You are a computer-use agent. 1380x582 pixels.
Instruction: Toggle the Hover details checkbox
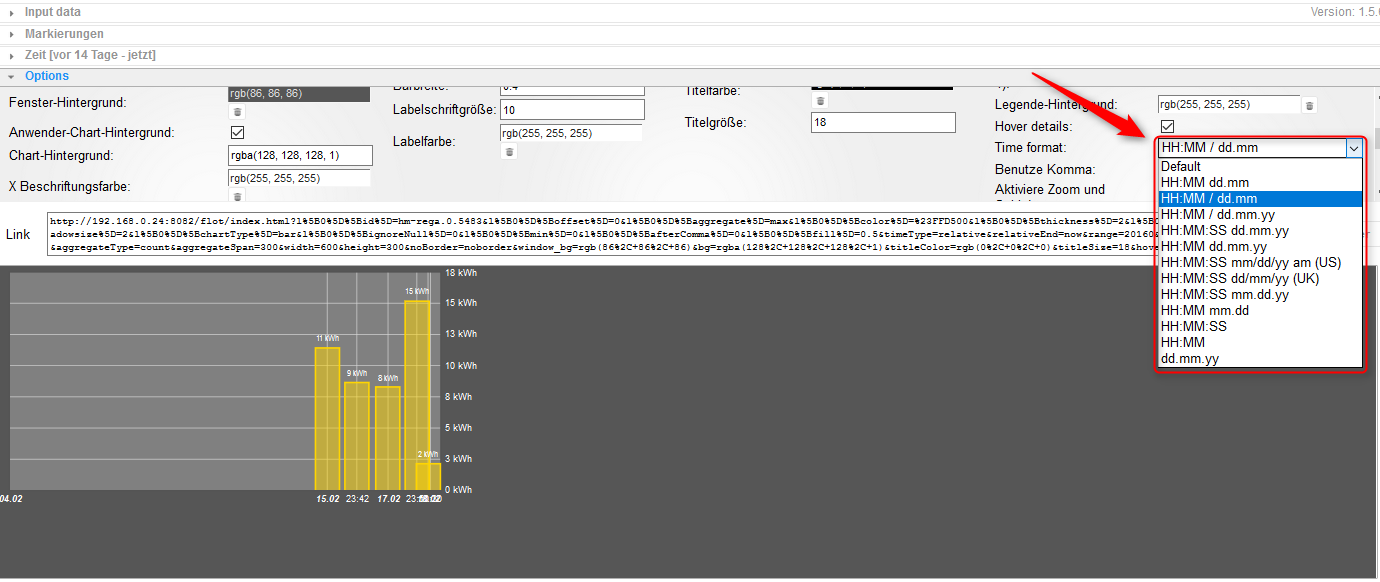(1167, 126)
